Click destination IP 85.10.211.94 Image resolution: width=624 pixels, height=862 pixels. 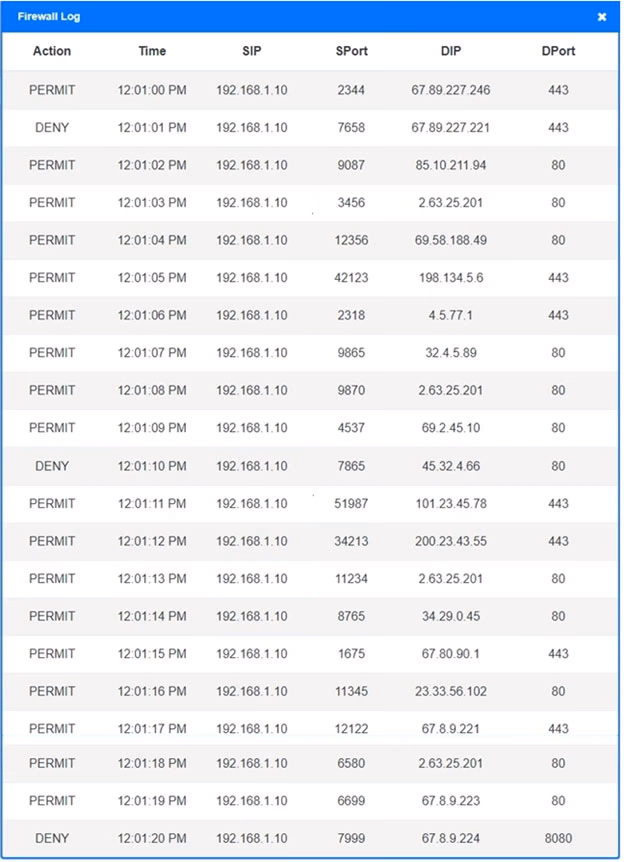click(450, 165)
